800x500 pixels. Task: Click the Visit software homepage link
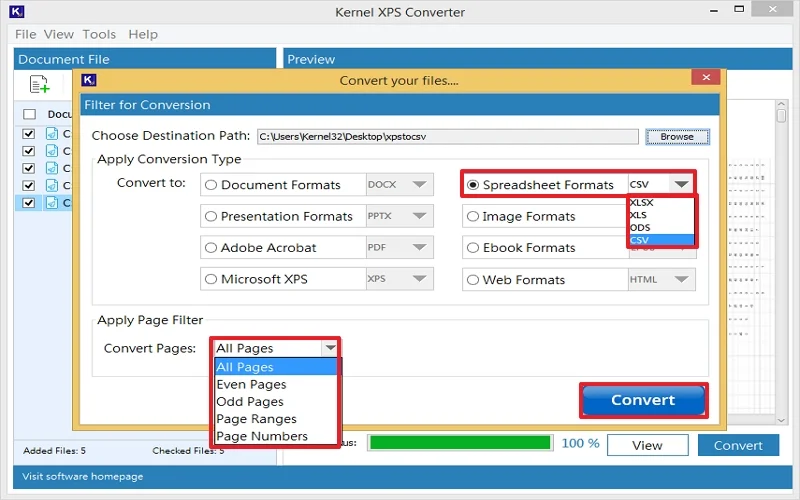tap(83, 476)
